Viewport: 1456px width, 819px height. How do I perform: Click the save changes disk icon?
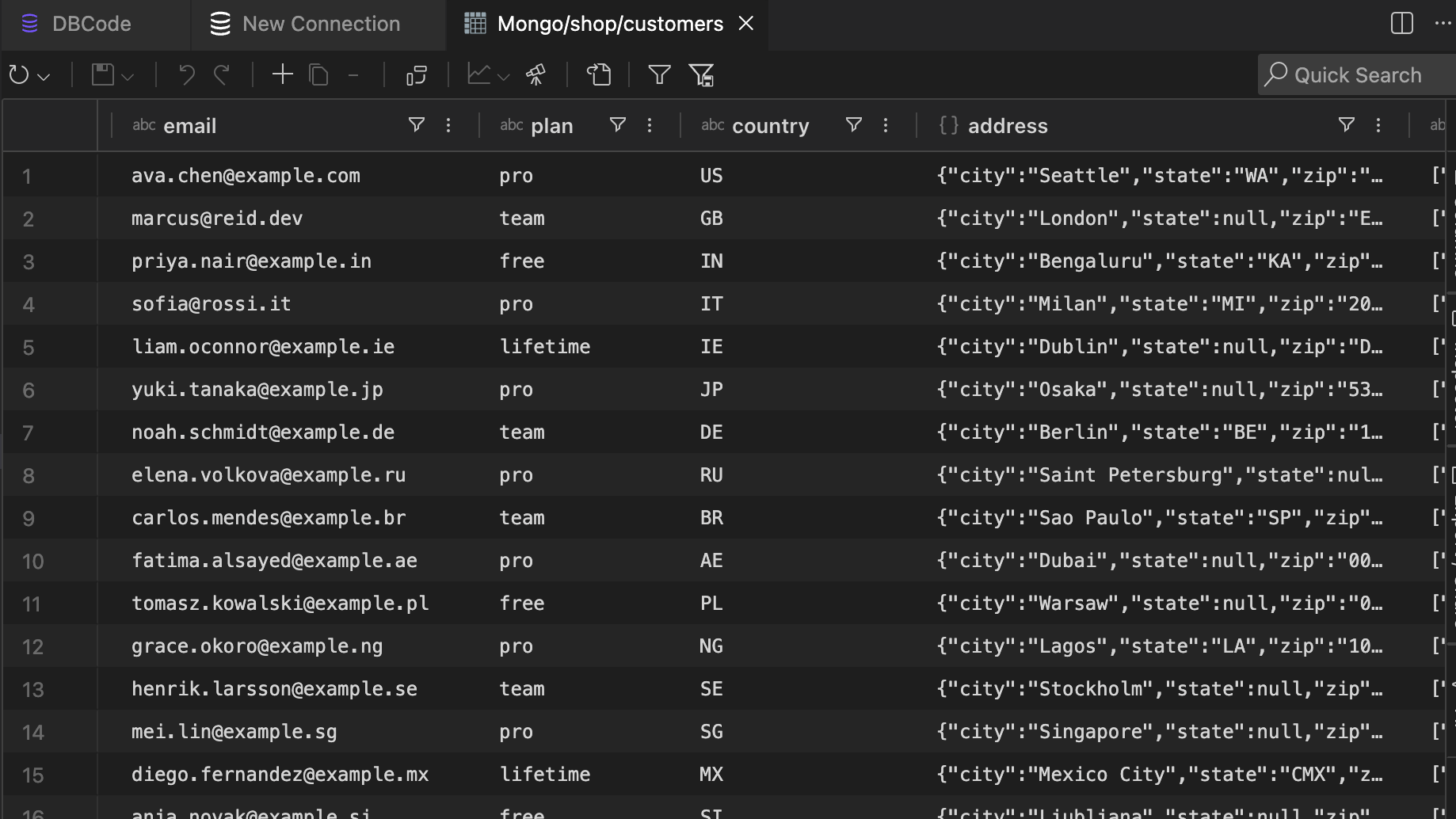pos(102,75)
